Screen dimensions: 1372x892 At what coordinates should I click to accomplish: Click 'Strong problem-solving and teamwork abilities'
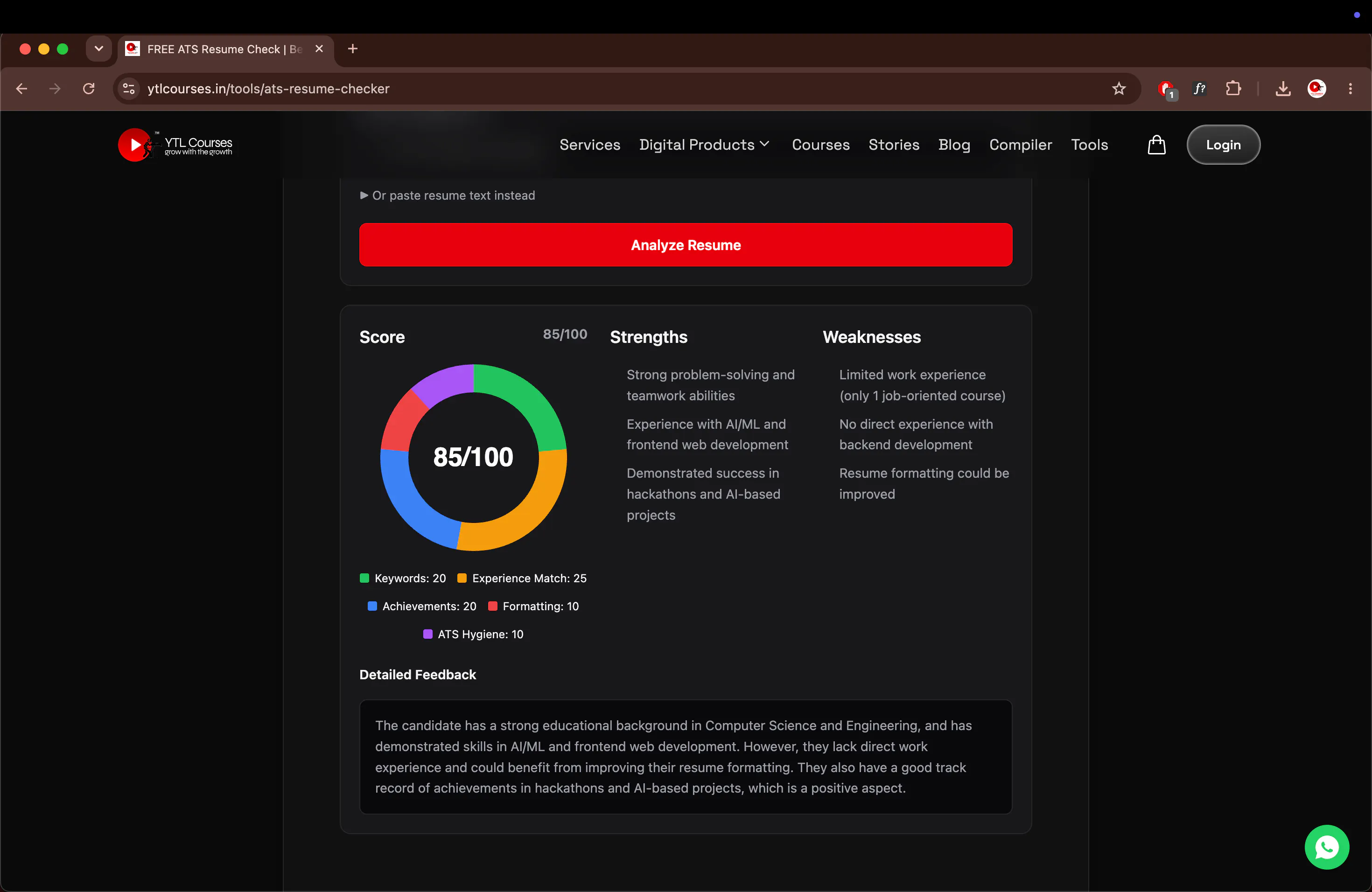click(x=710, y=385)
